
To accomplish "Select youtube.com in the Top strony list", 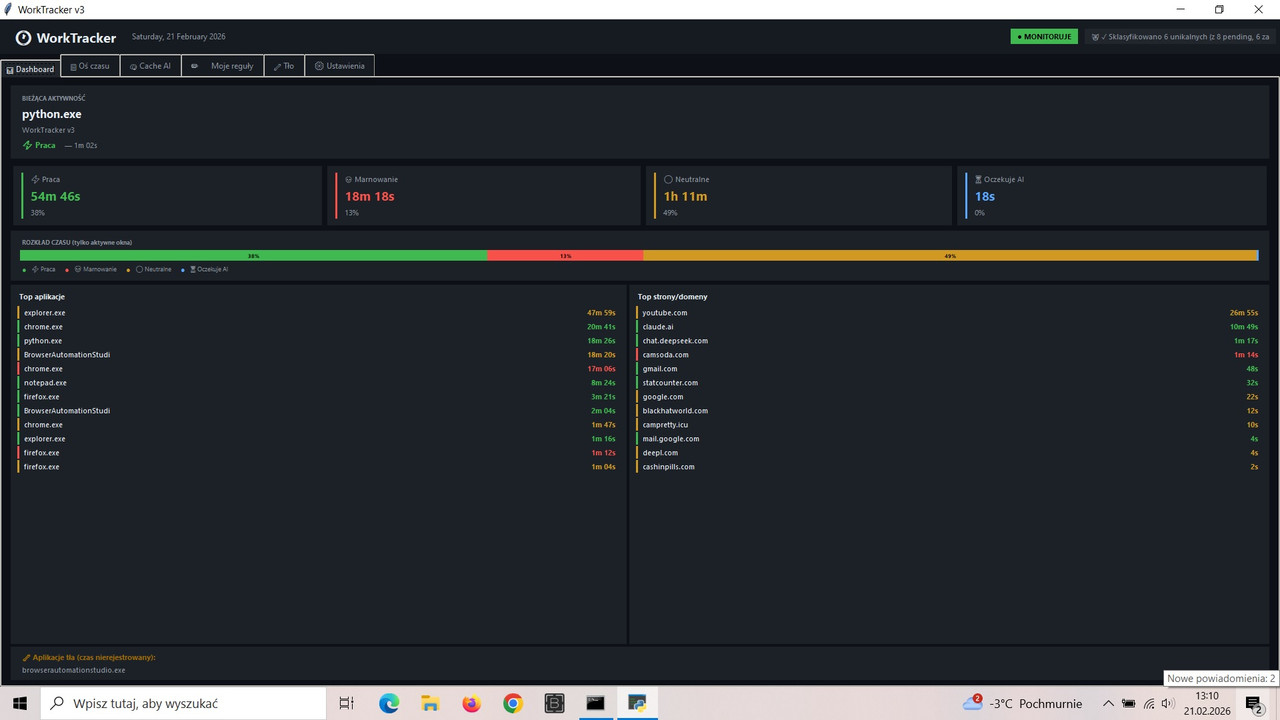I will coord(664,312).
